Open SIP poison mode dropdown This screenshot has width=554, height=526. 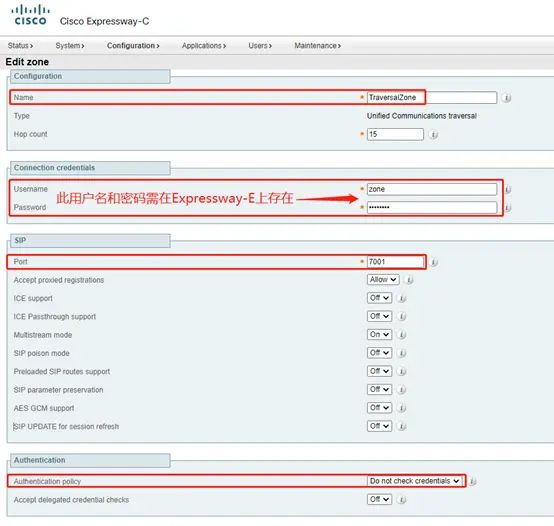(x=379, y=353)
